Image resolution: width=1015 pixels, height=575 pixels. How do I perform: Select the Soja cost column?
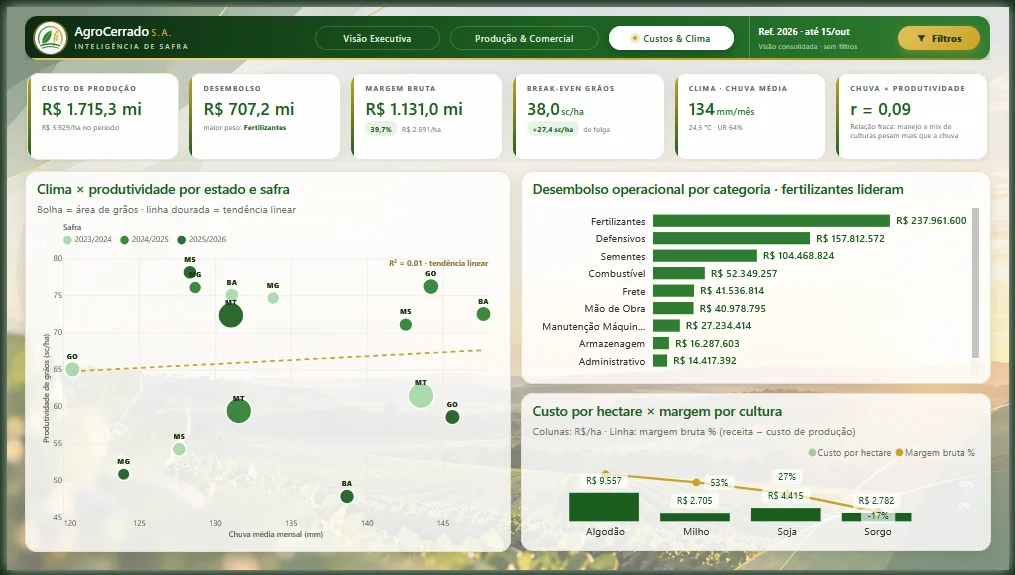pyautogui.click(x=786, y=515)
